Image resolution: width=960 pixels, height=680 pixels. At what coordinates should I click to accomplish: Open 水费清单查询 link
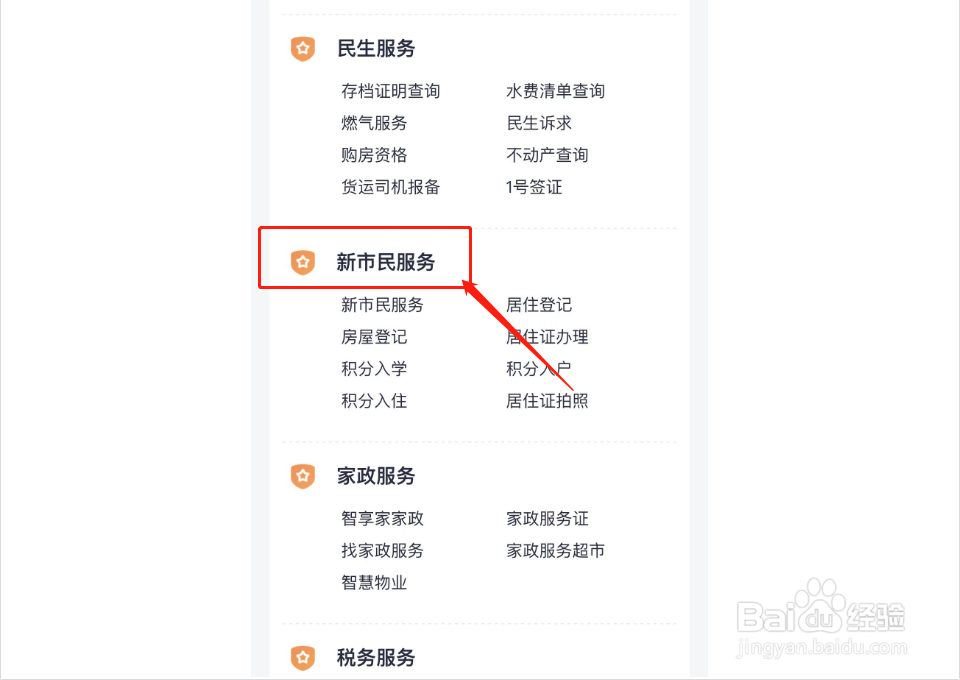(555, 91)
